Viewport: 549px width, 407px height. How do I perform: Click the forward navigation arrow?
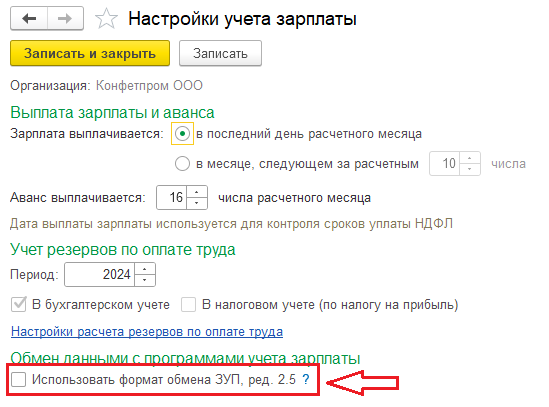coord(65,18)
